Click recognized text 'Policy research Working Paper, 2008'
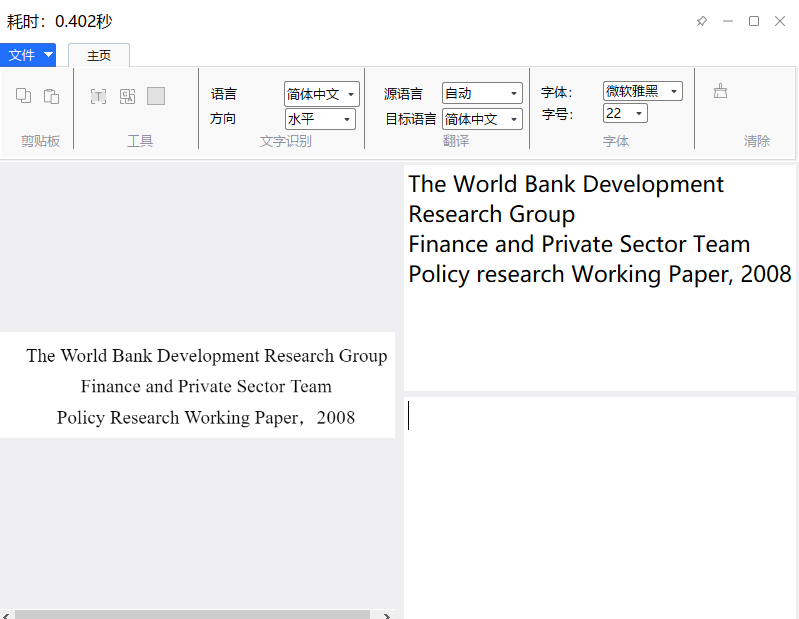 pyautogui.click(x=600, y=274)
